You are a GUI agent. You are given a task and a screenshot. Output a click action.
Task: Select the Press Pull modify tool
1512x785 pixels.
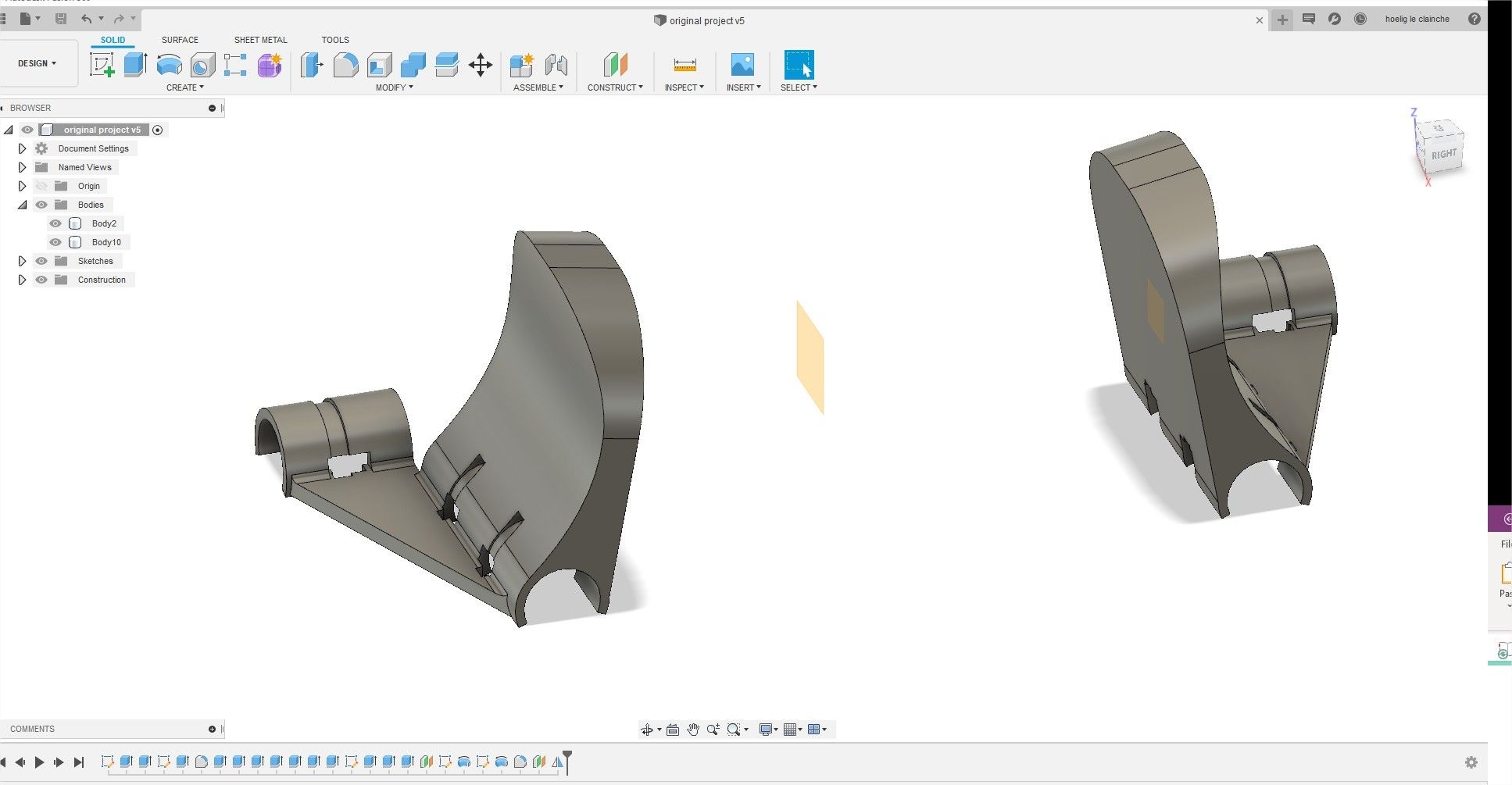pyautogui.click(x=311, y=66)
